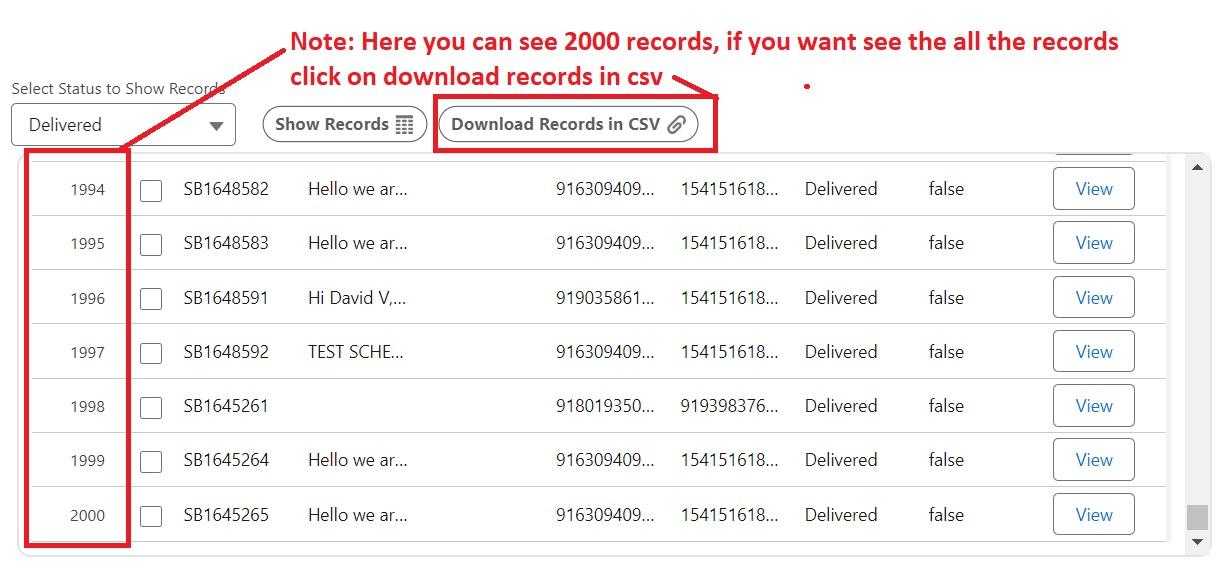Tick the checkbox for record SB1648582
Image resolution: width=1229 pixels, height=575 pixels.
[x=151, y=190]
